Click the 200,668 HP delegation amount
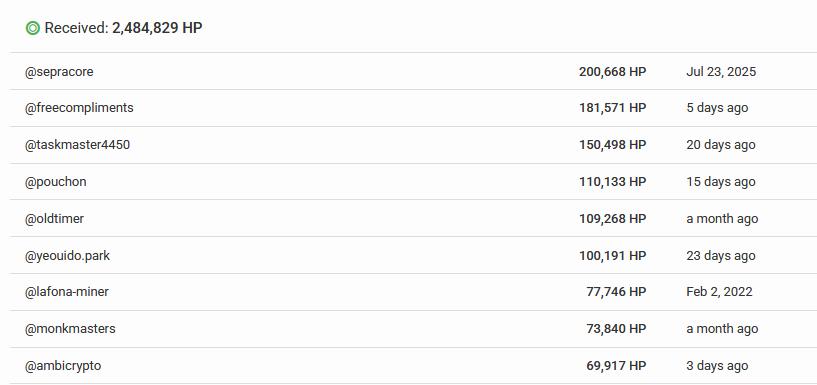The image size is (817, 385). pyautogui.click(x=612, y=71)
